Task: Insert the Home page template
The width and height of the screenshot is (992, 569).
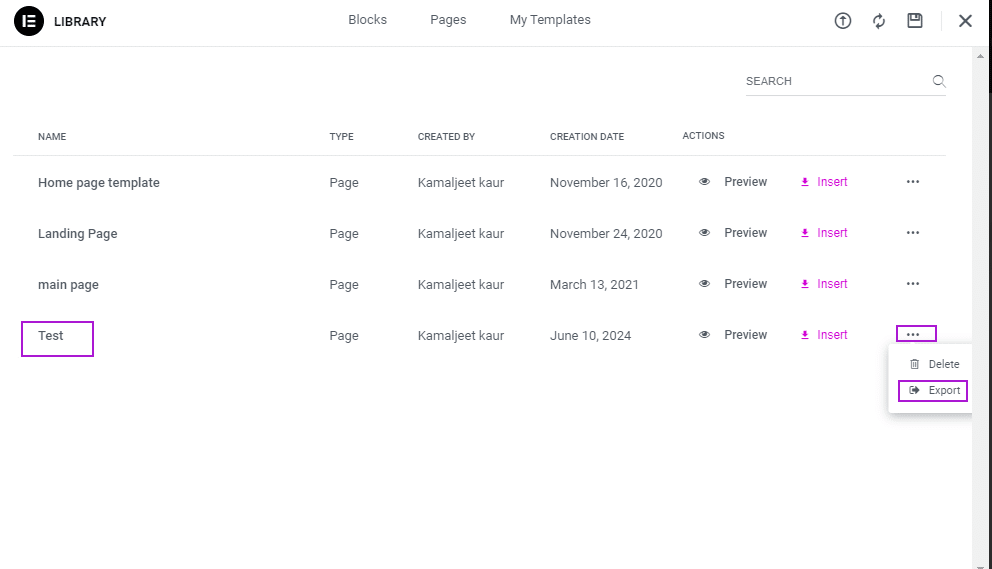Action: click(x=824, y=182)
